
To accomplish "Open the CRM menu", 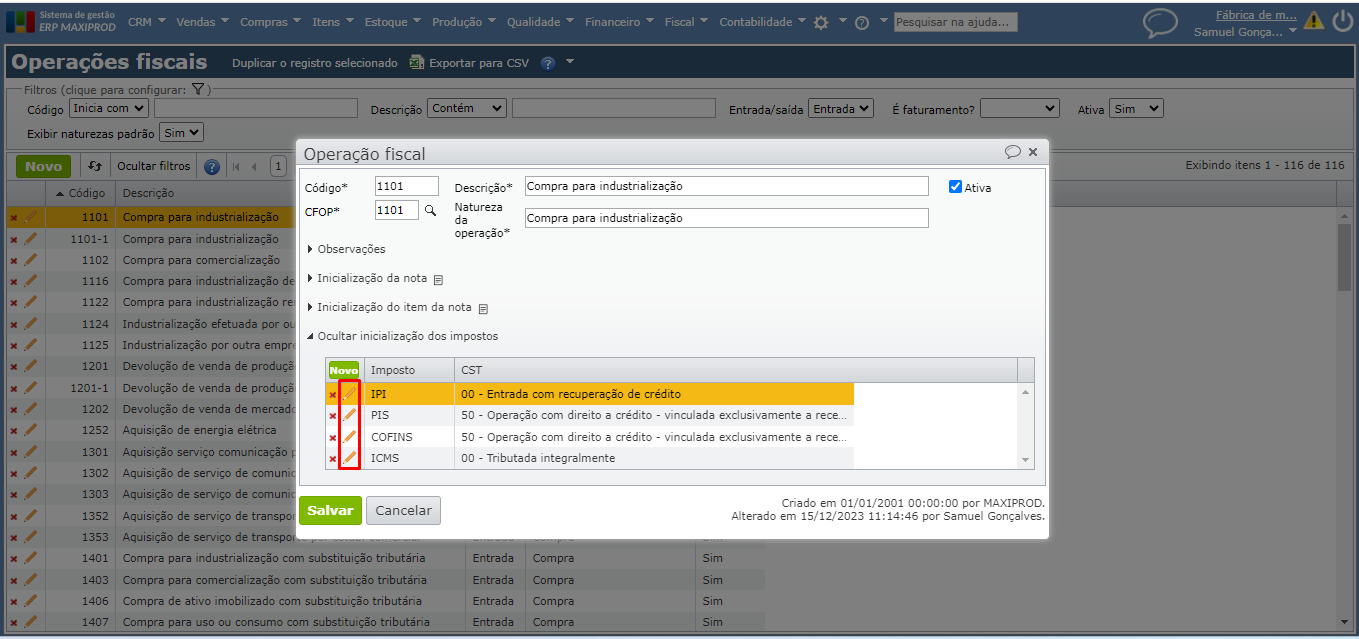I will pos(146,22).
